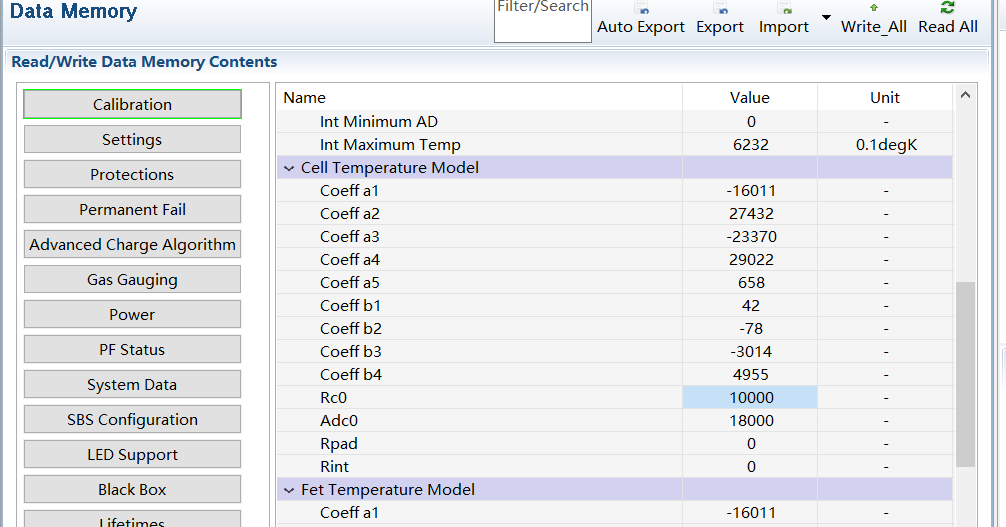Collapse the Fet Temperature Model group
Viewport: 1006px width, 527px height.
coord(290,490)
